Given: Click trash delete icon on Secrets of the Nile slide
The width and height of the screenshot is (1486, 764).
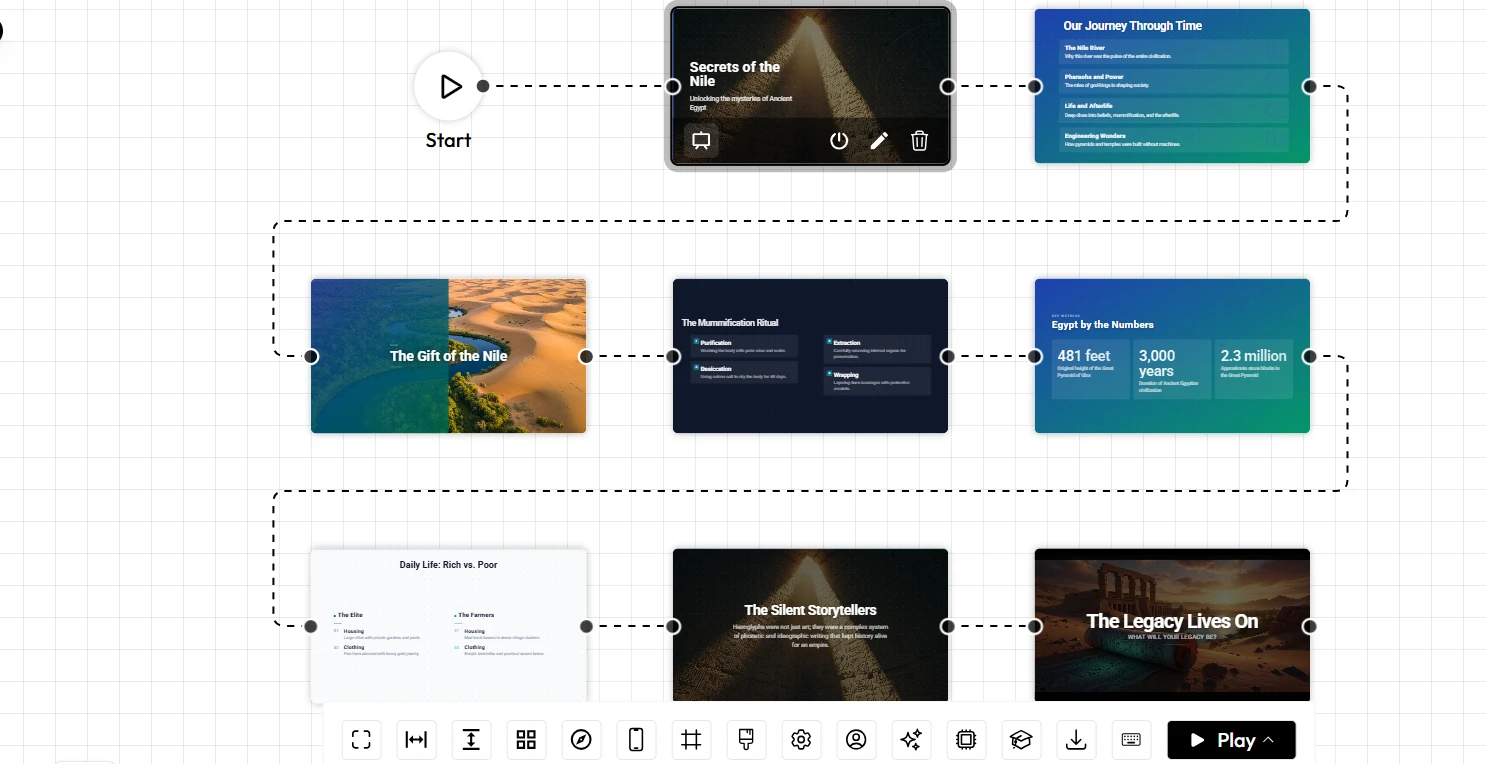Looking at the screenshot, I should (x=920, y=141).
